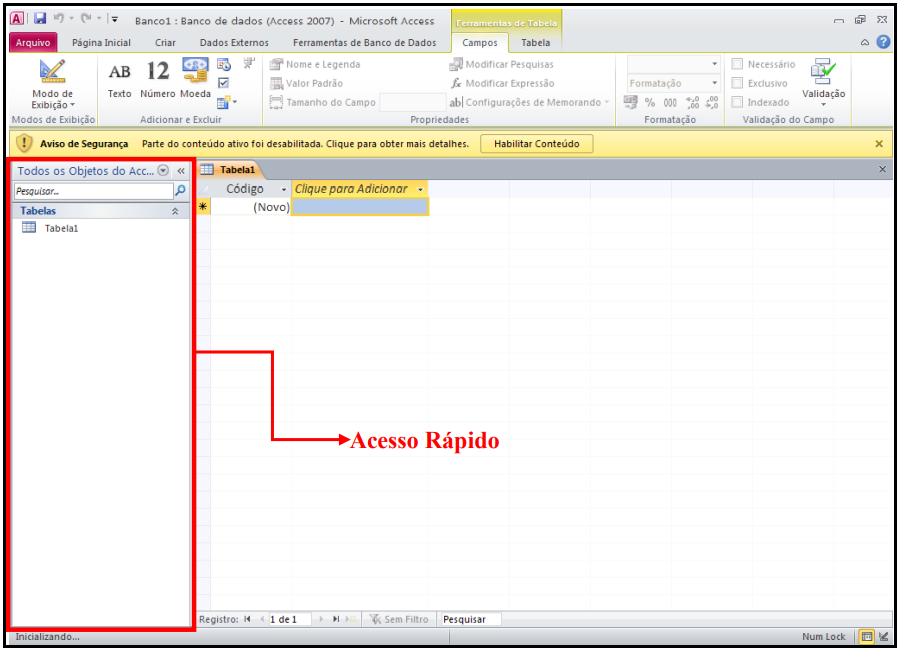
Task: Open the Validação rules icon
Action: 823,80
